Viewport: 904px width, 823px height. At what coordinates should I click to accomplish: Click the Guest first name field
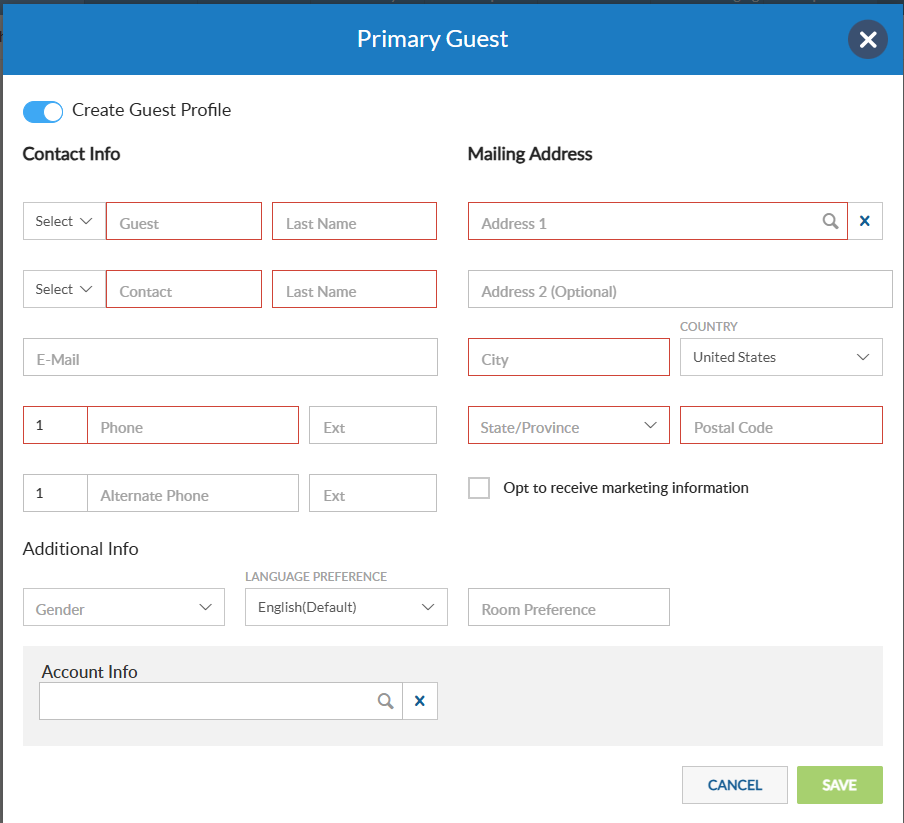click(x=184, y=221)
